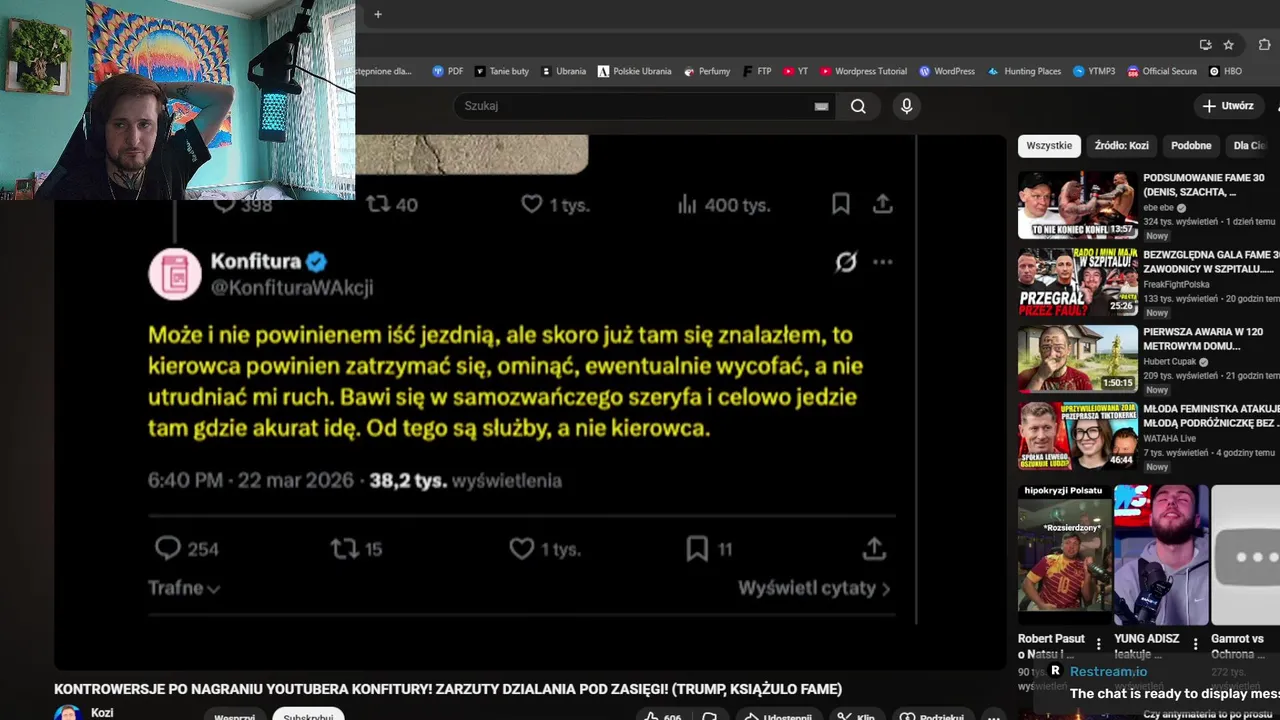Image resolution: width=1280 pixels, height=720 pixels.
Task: Open menu dots beside Robert Pasut short
Action: click(1099, 644)
